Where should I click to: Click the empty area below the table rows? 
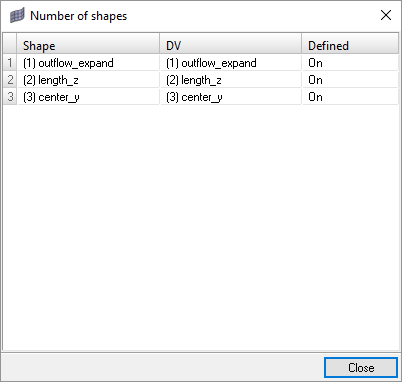201,227
